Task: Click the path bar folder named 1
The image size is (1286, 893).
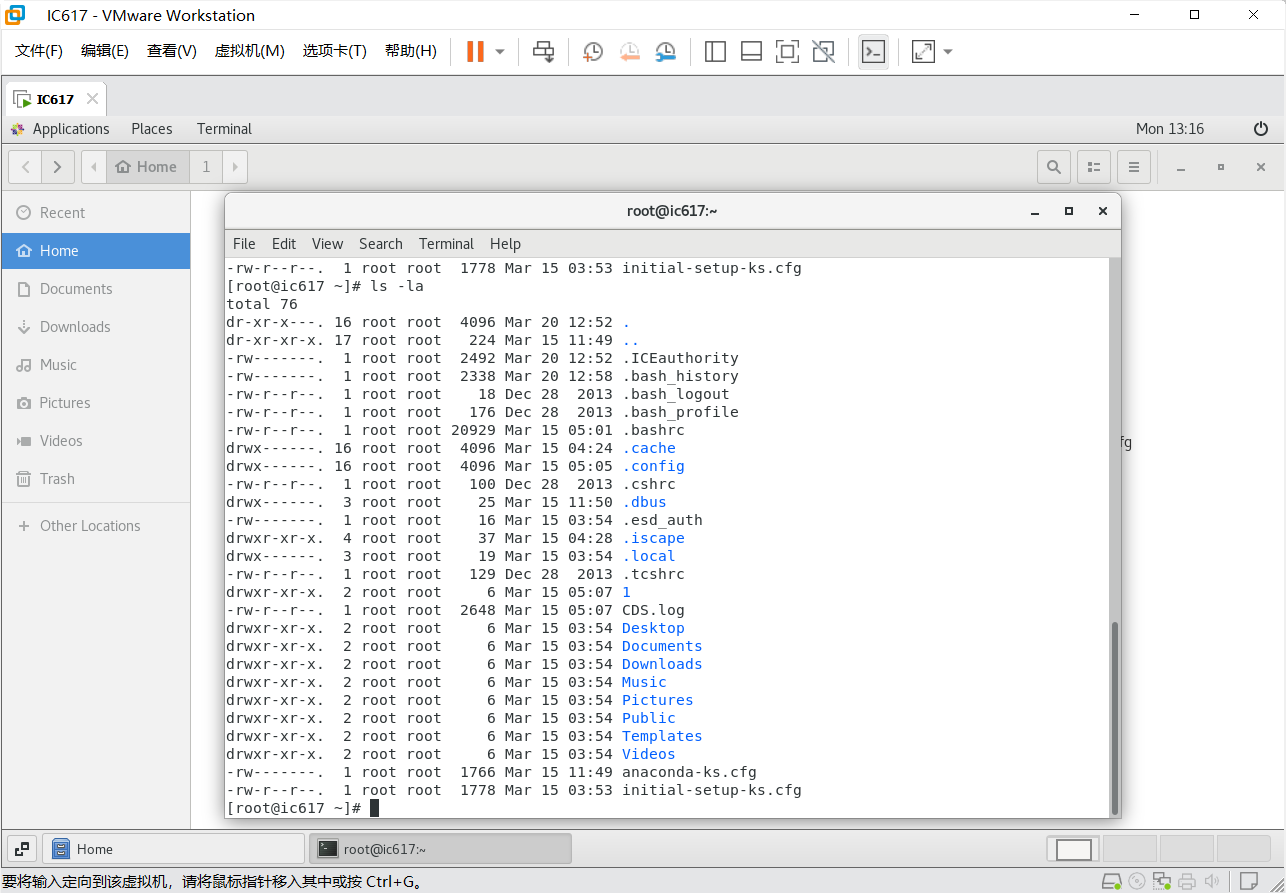Action: [x=206, y=167]
